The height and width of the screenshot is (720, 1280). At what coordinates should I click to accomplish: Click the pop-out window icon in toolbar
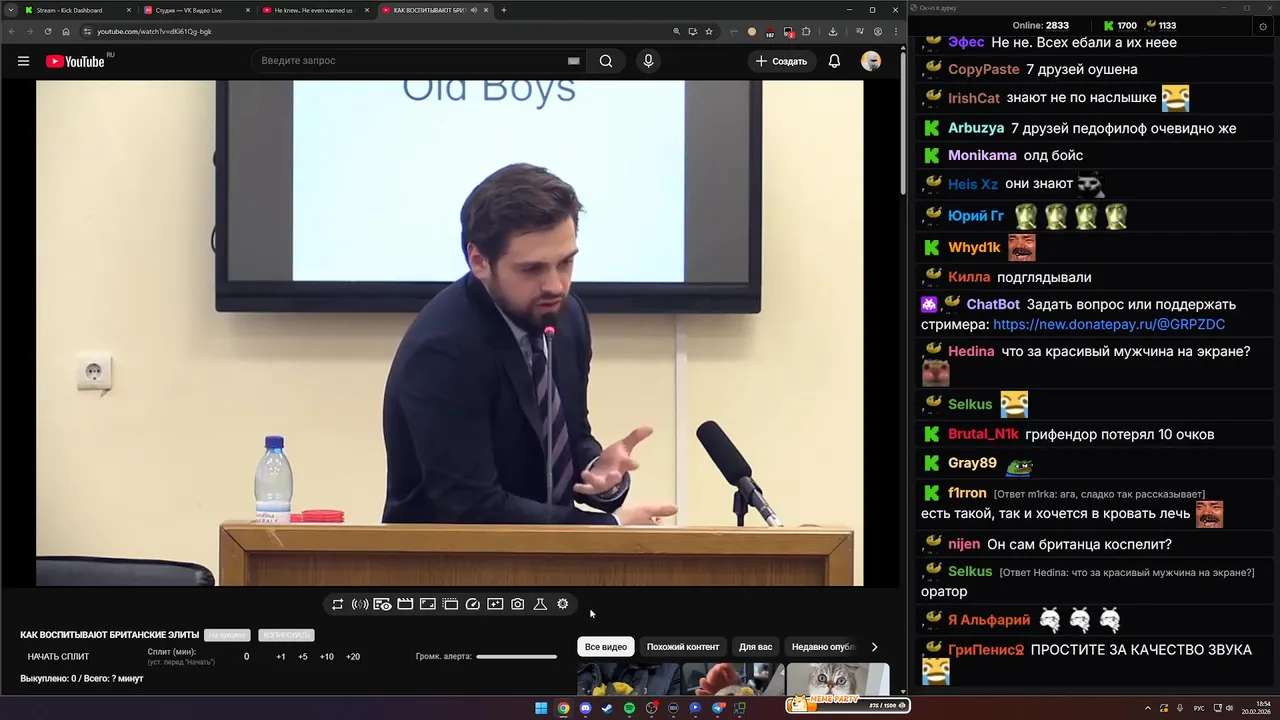pyautogui.click(x=450, y=604)
